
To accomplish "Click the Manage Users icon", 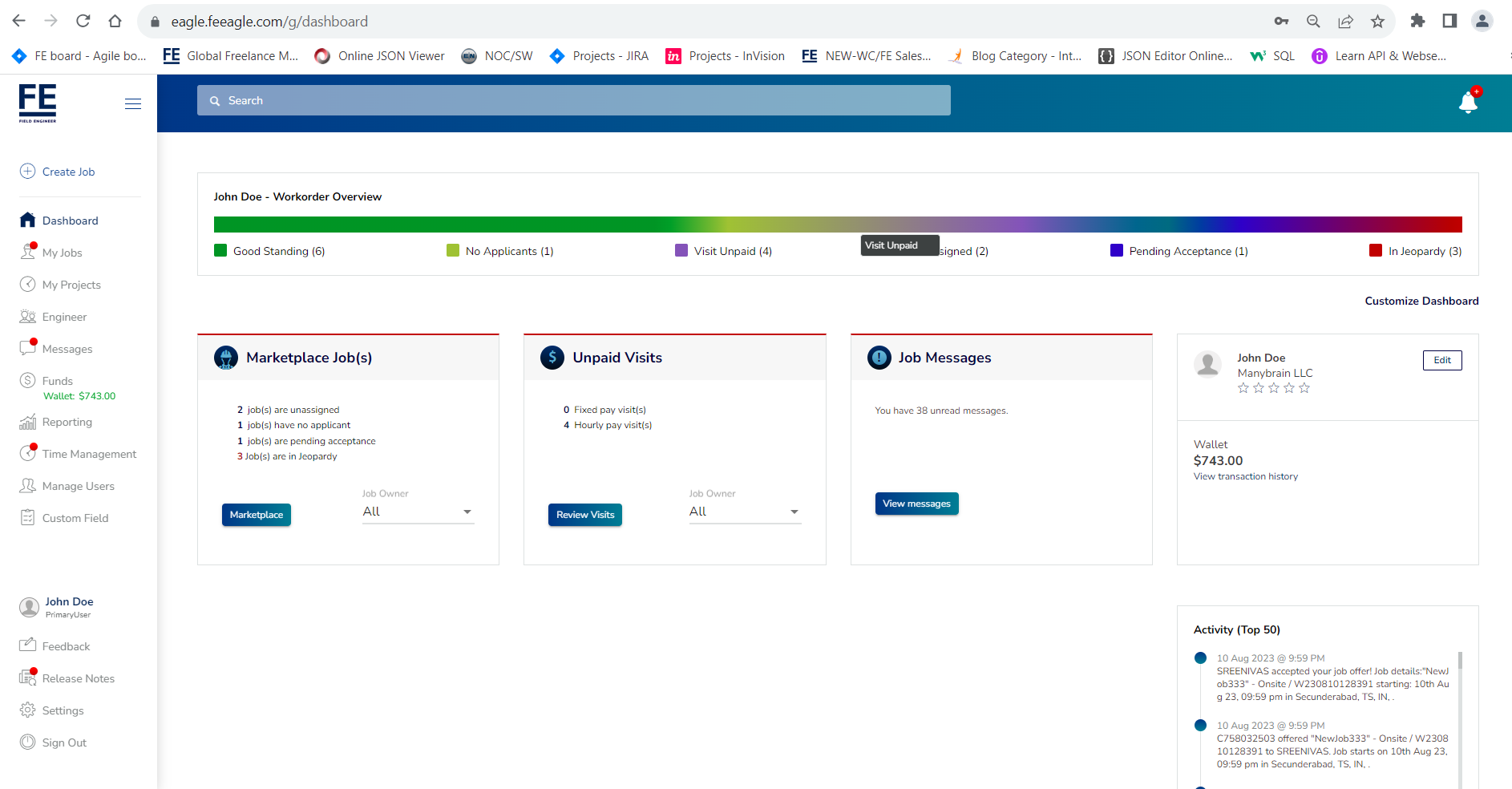I will tap(27, 485).
